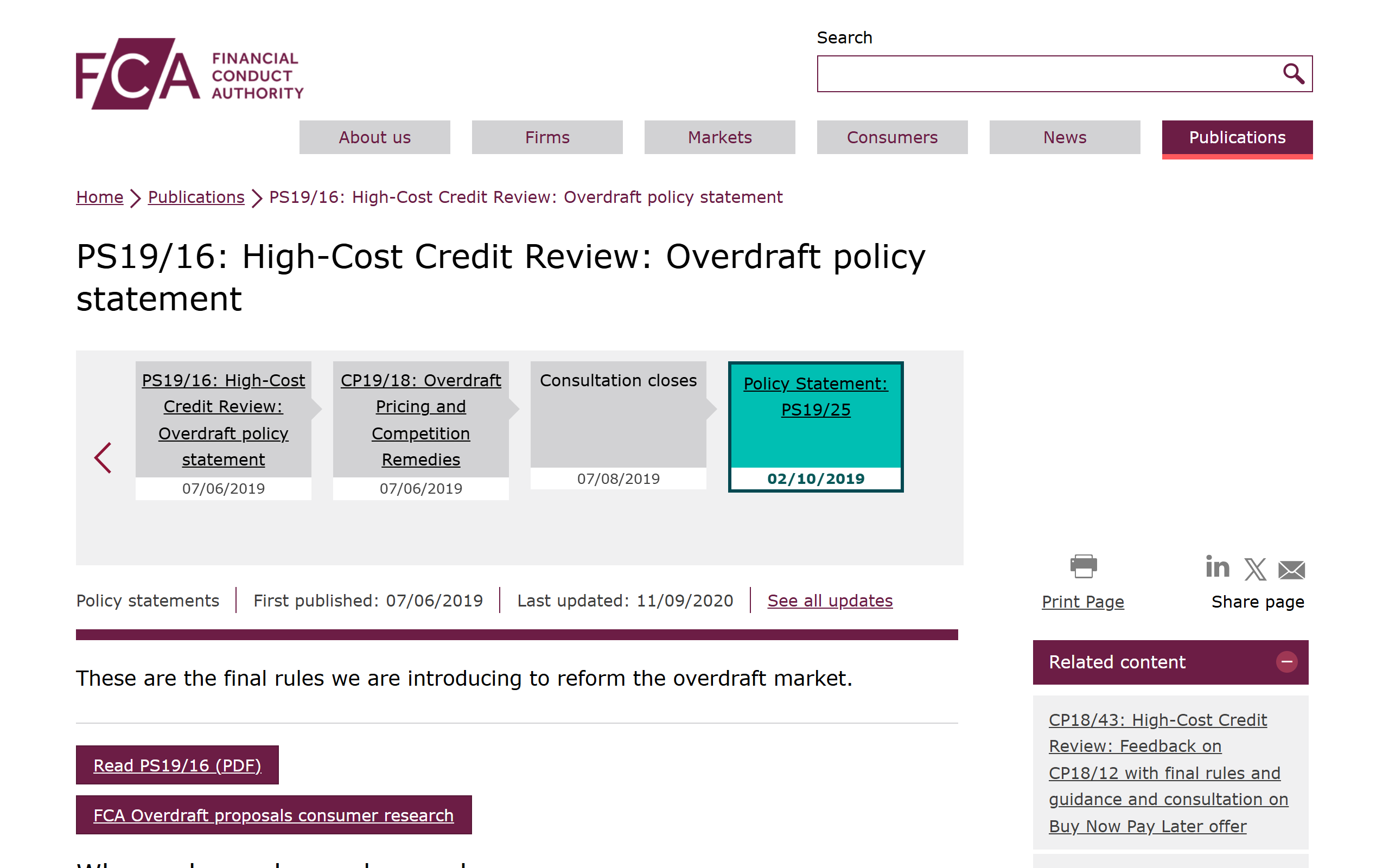Click 'First published: 07/06/2019' text
The height and width of the screenshot is (868, 1389).
tap(368, 601)
